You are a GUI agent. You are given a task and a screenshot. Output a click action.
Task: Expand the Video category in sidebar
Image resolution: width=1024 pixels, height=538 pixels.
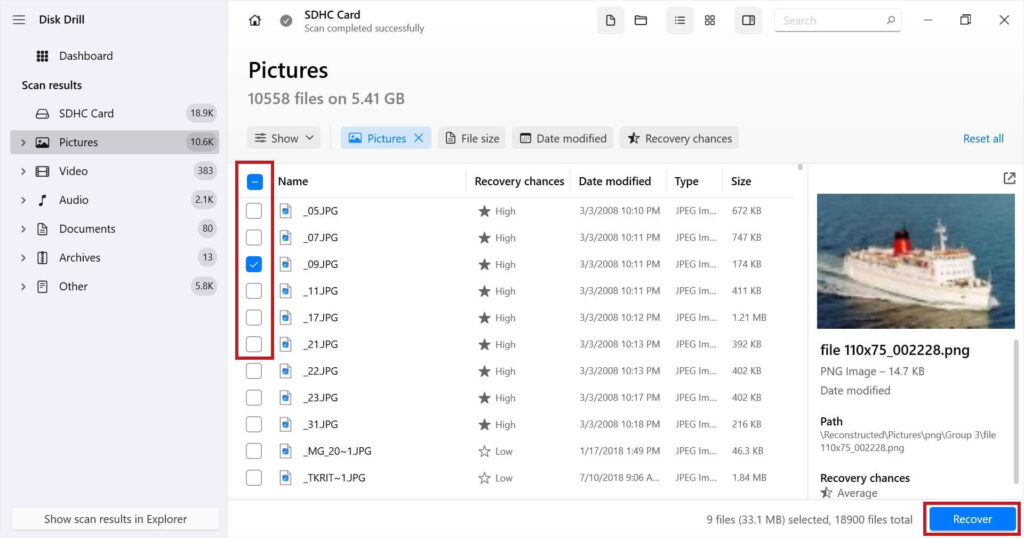coord(23,171)
